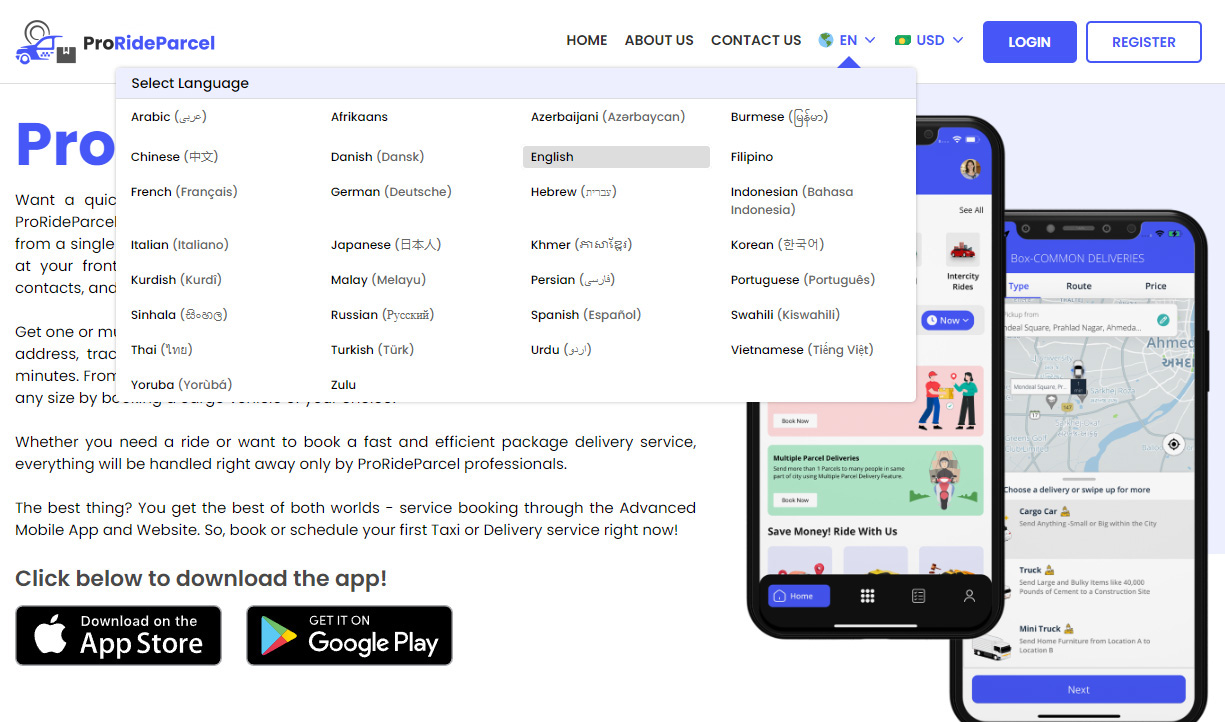Click the Next button on phone screen
Image resolution: width=1225 pixels, height=722 pixels.
[1078, 689]
